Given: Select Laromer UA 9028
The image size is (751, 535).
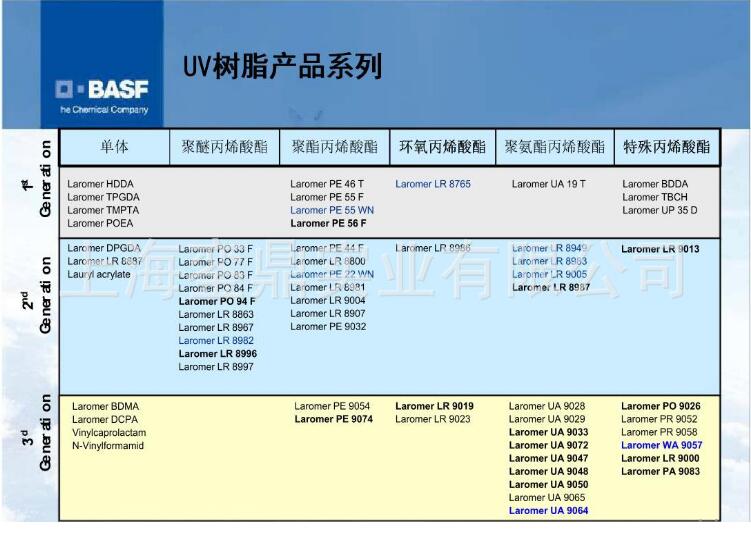Looking at the screenshot, I should (547, 406).
